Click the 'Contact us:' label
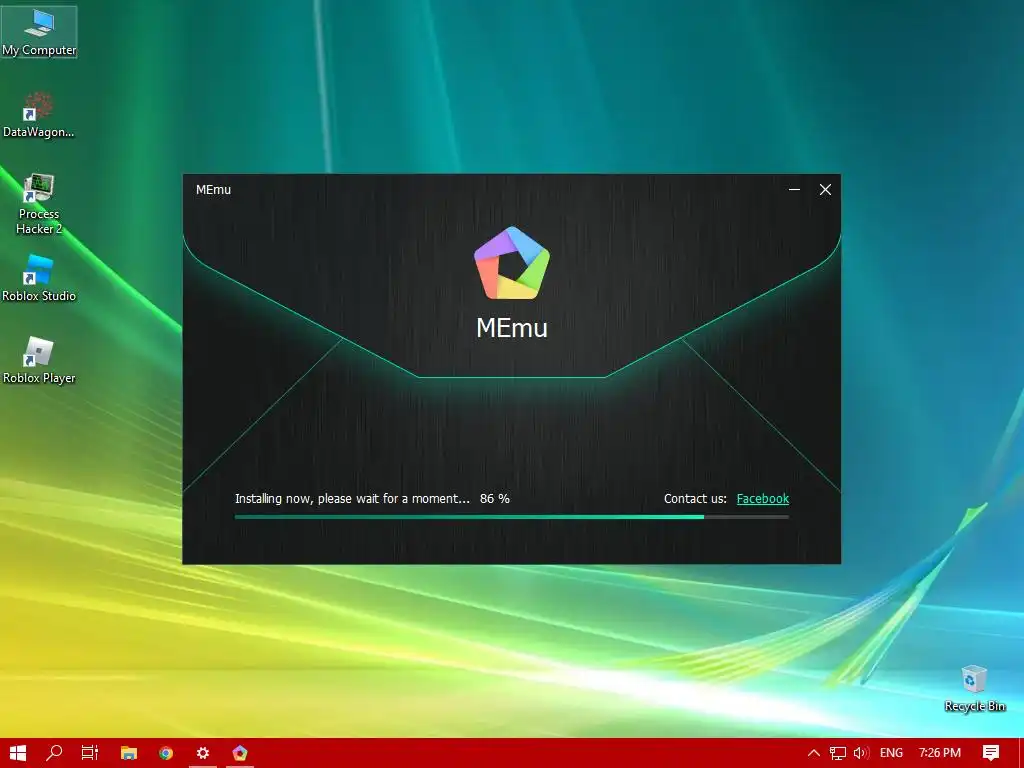Viewport: 1024px width, 768px height. point(695,499)
